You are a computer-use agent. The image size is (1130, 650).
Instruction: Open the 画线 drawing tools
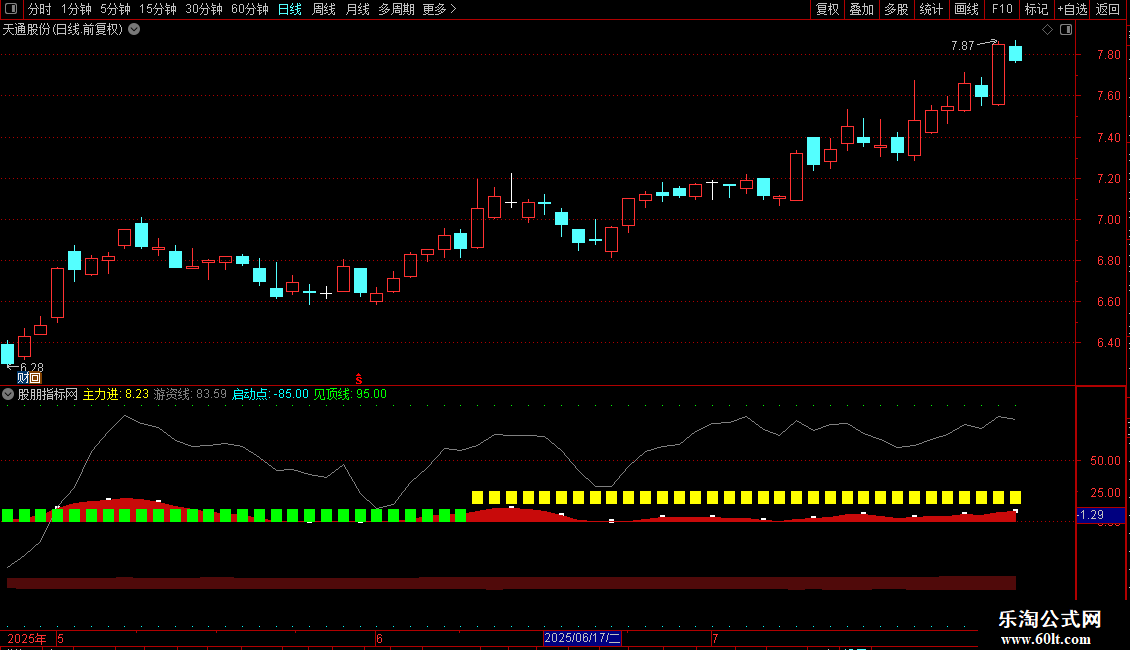coord(966,9)
